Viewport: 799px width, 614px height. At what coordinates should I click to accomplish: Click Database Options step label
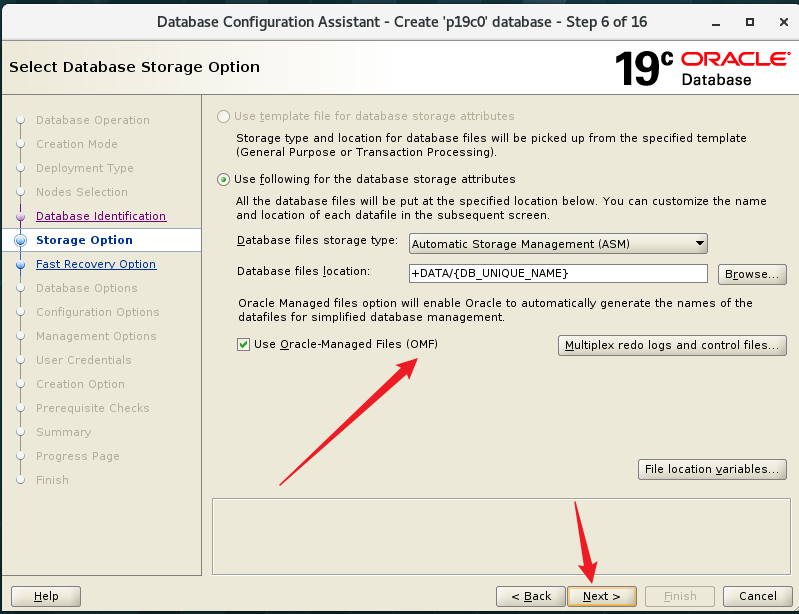[87, 288]
